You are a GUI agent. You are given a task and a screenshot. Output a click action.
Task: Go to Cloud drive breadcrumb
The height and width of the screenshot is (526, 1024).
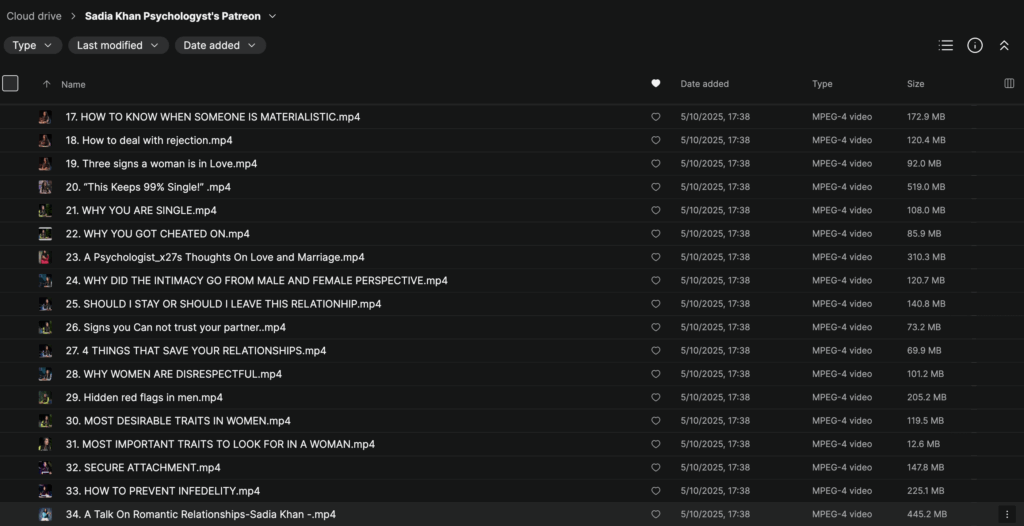pos(36,16)
